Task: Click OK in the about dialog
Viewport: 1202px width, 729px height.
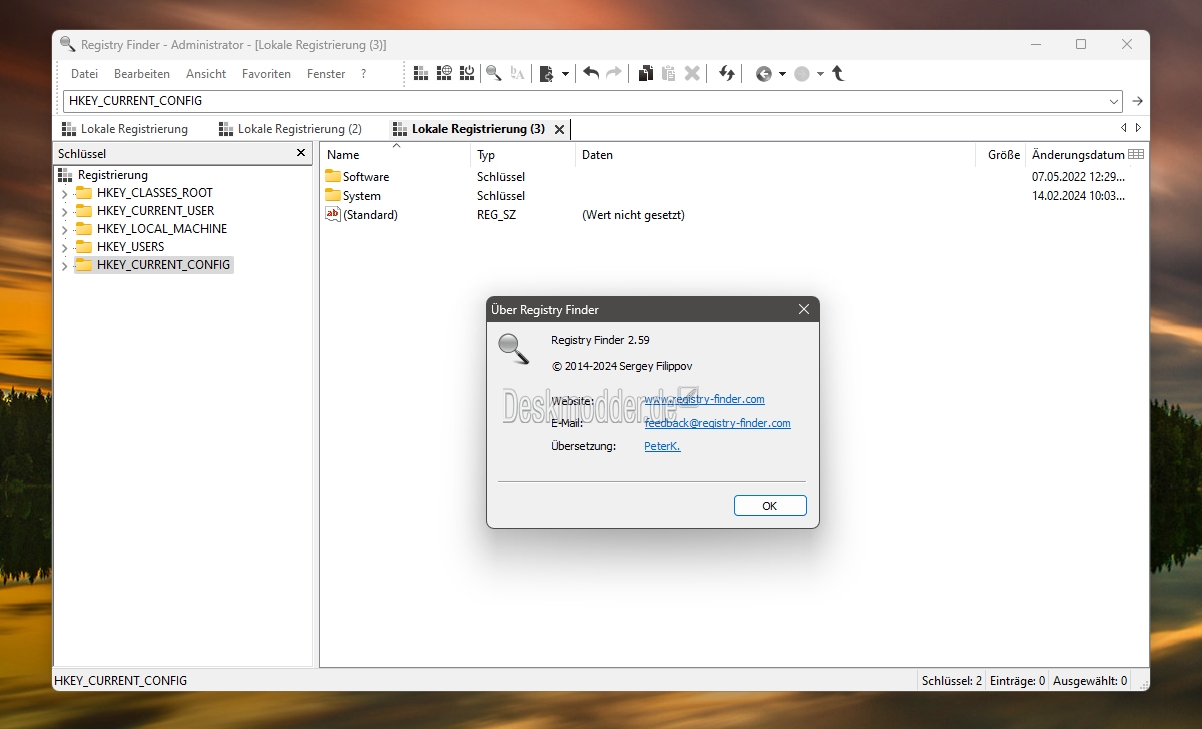Action: pos(770,506)
